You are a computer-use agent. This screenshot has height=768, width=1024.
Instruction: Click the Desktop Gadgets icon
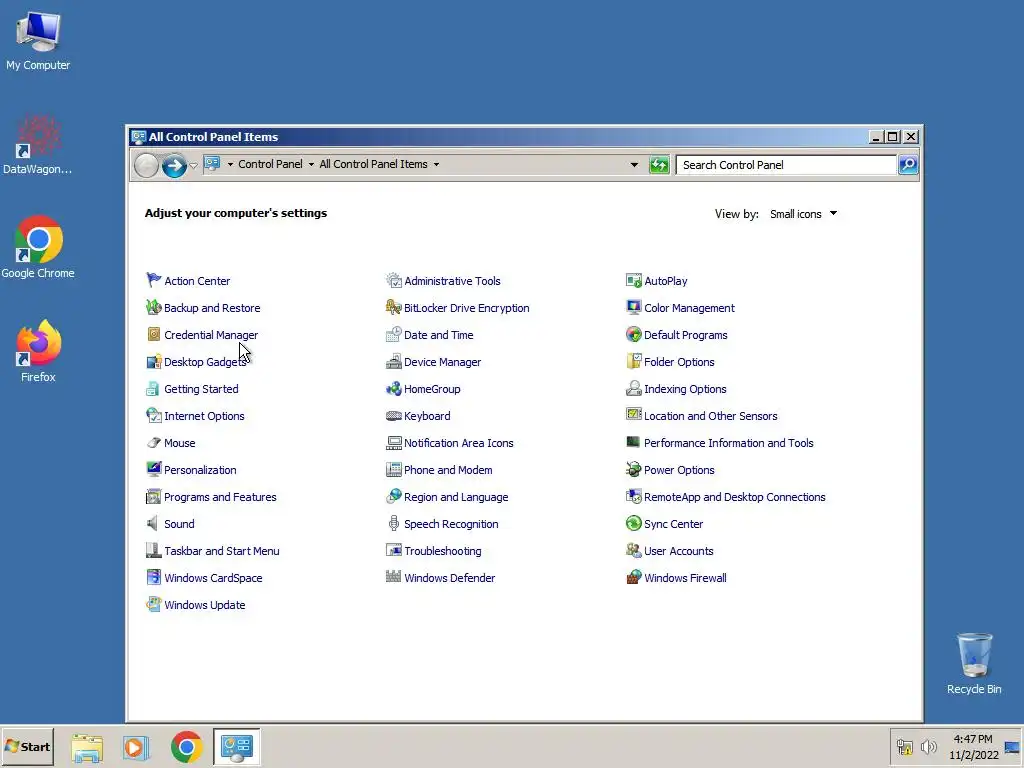(x=153, y=362)
